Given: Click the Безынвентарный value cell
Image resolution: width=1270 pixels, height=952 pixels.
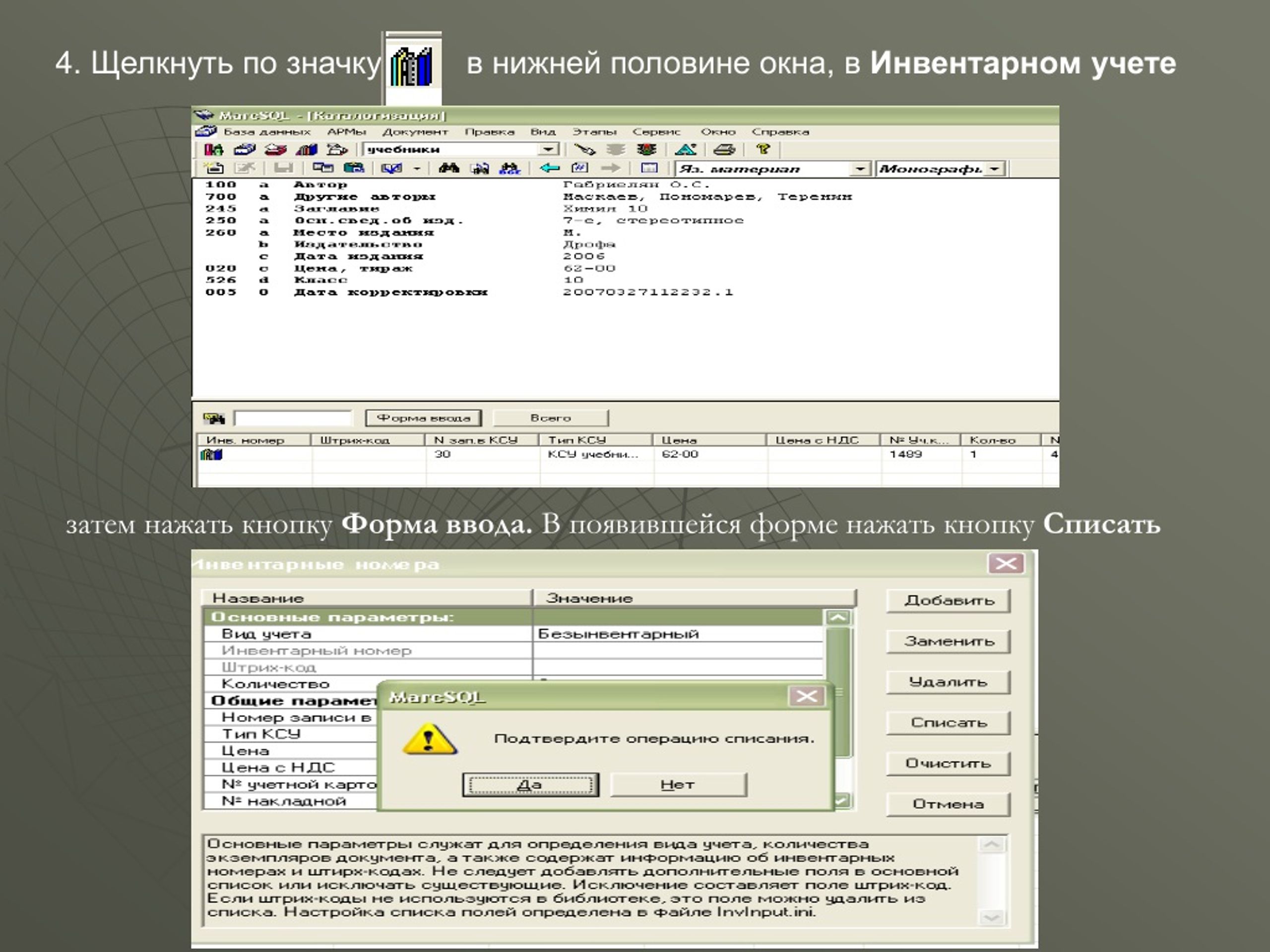Looking at the screenshot, I should coord(678,634).
